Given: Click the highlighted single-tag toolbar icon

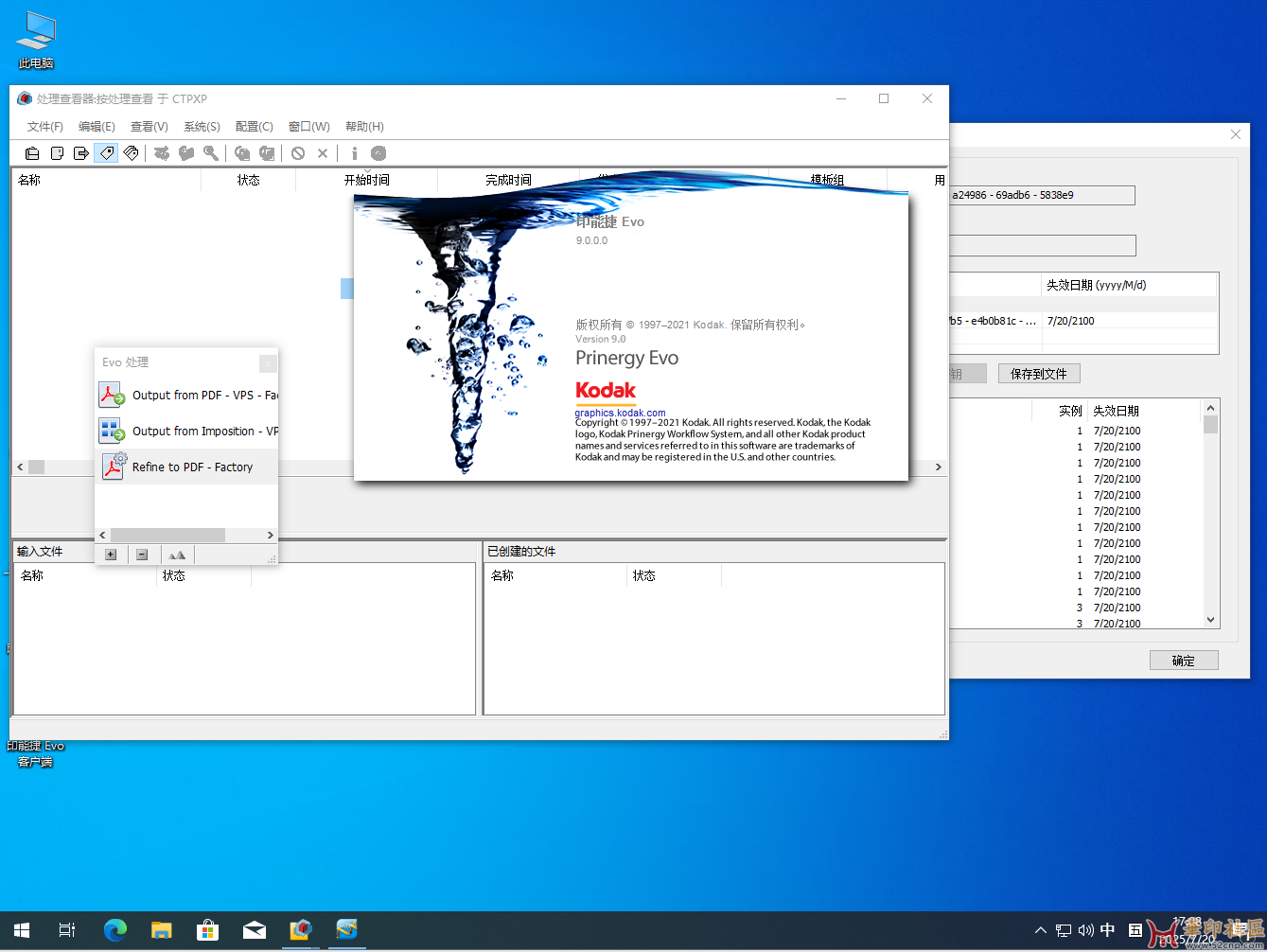Looking at the screenshot, I should point(106,153).
